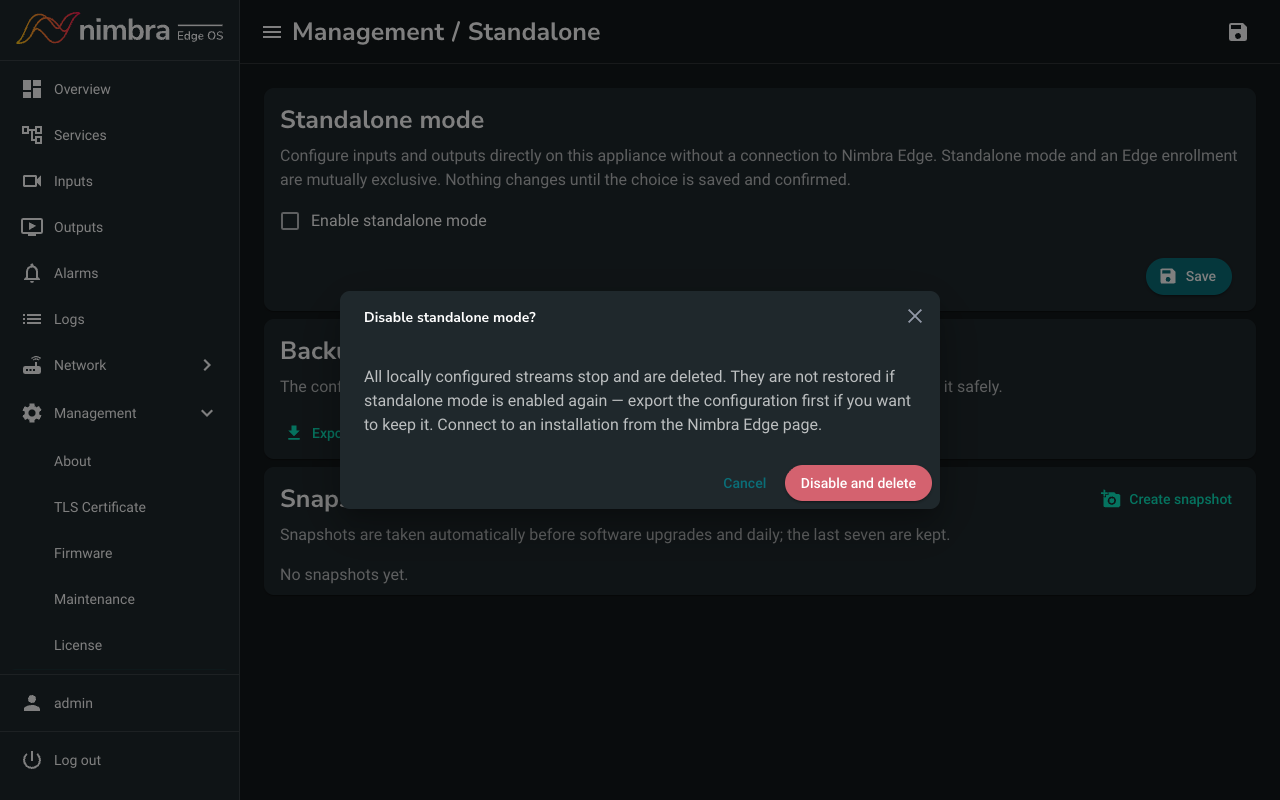1280x800 pixels.
Task: Click the "Disable standalone mode?" dialog title
Action: (x=450, y=317)
